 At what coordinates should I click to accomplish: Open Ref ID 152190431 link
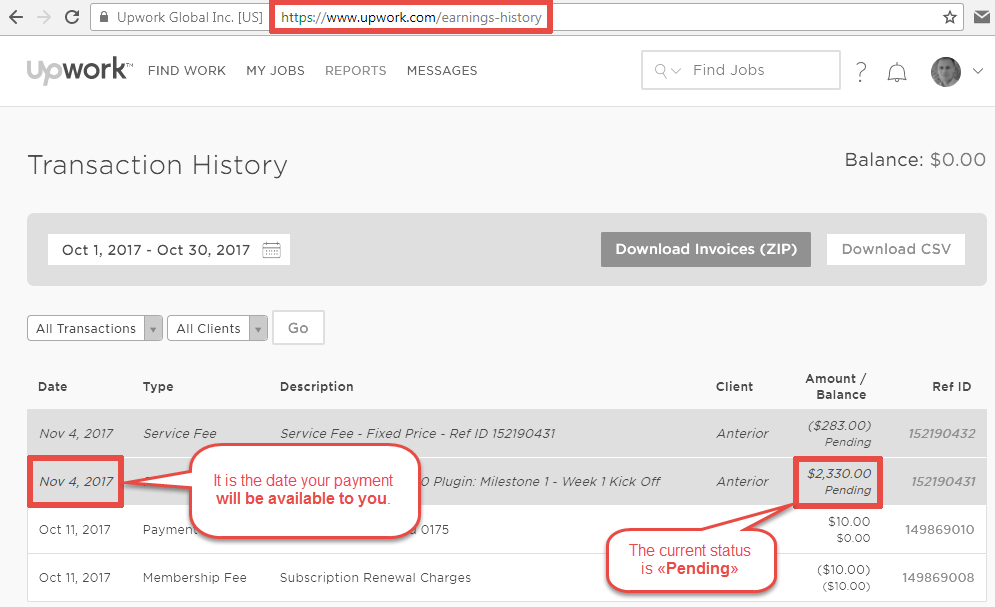[x=943, y=481]
